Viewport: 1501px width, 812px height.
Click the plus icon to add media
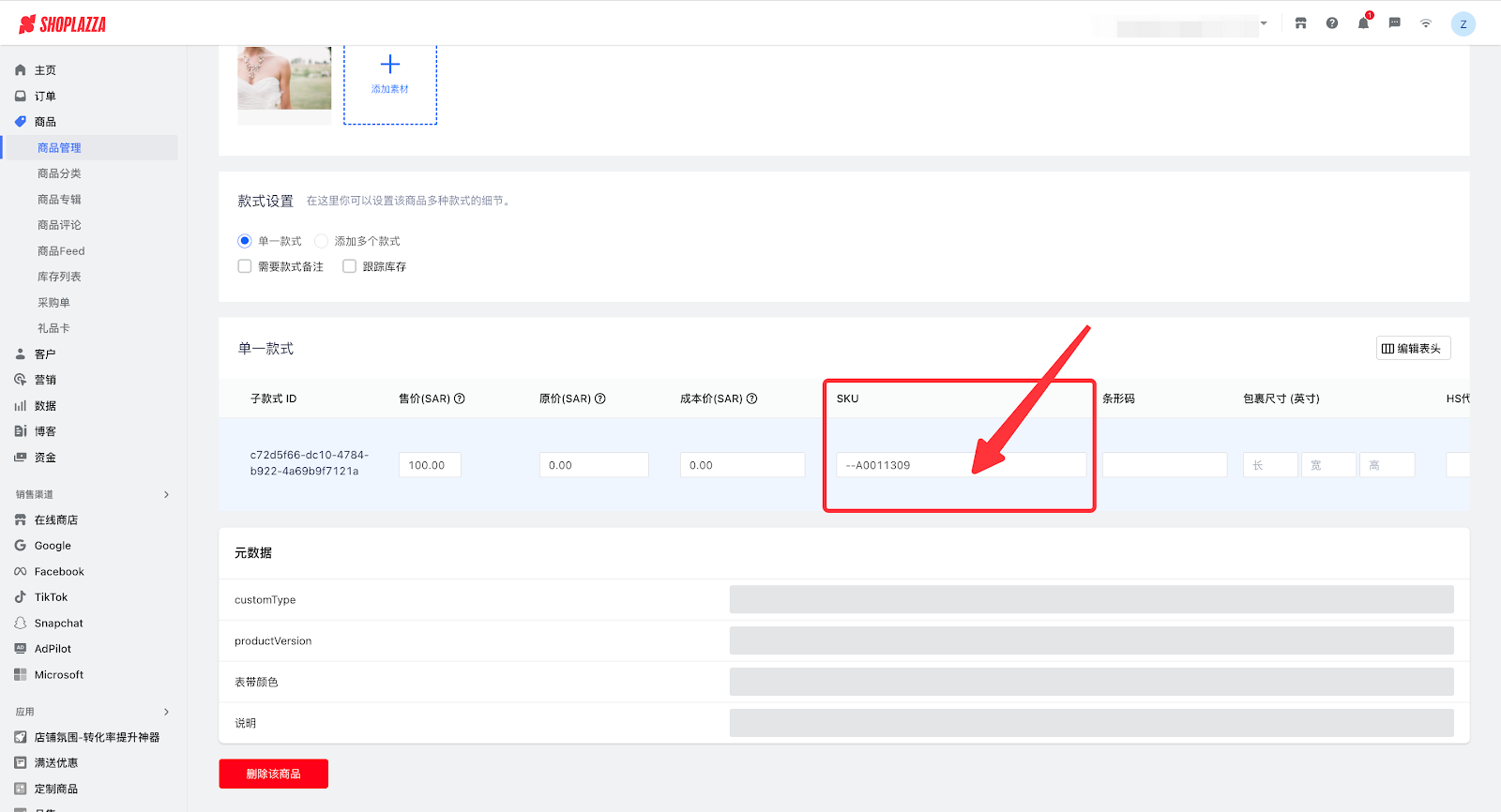click(390, 65)
